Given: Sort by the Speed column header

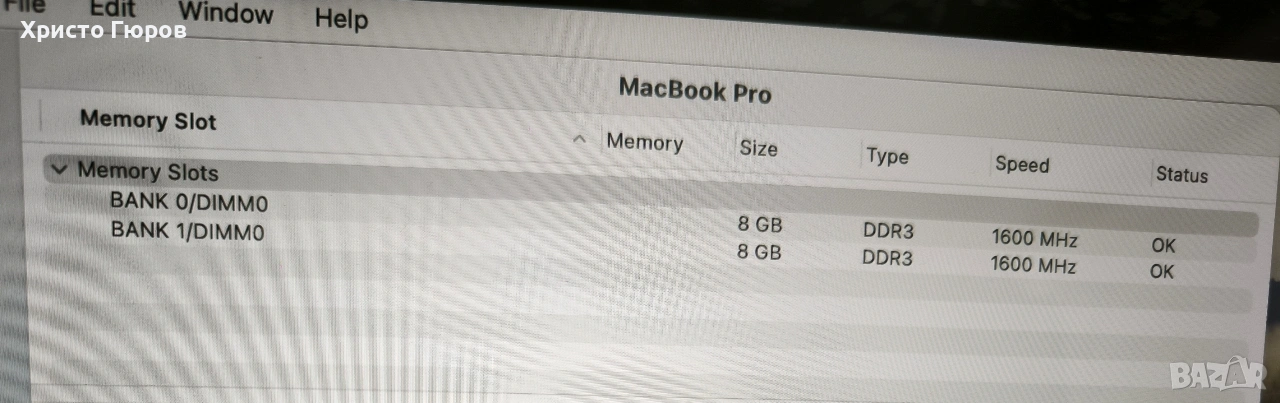Looking at the screenshot, I should pyautogui.click(x=1022, y=164).
